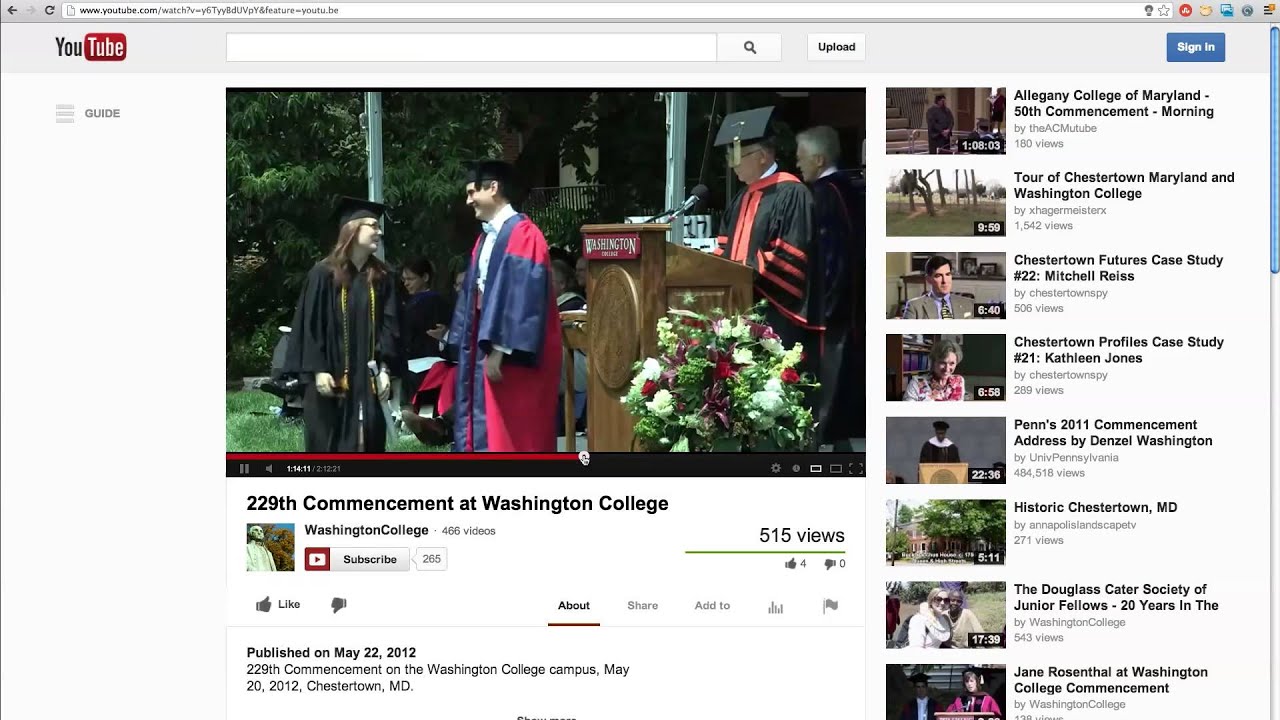Screen dimensions: 1280x720
Task: Click Tour of Chestertown thumbnail
Action: click(x=945, y=203)
